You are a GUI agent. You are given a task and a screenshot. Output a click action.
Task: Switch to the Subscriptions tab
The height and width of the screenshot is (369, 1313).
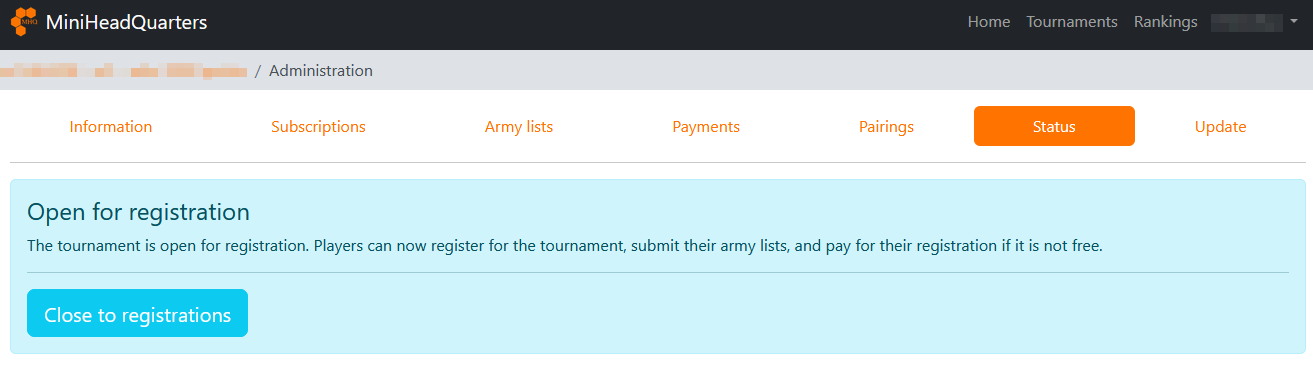point(318,127)
